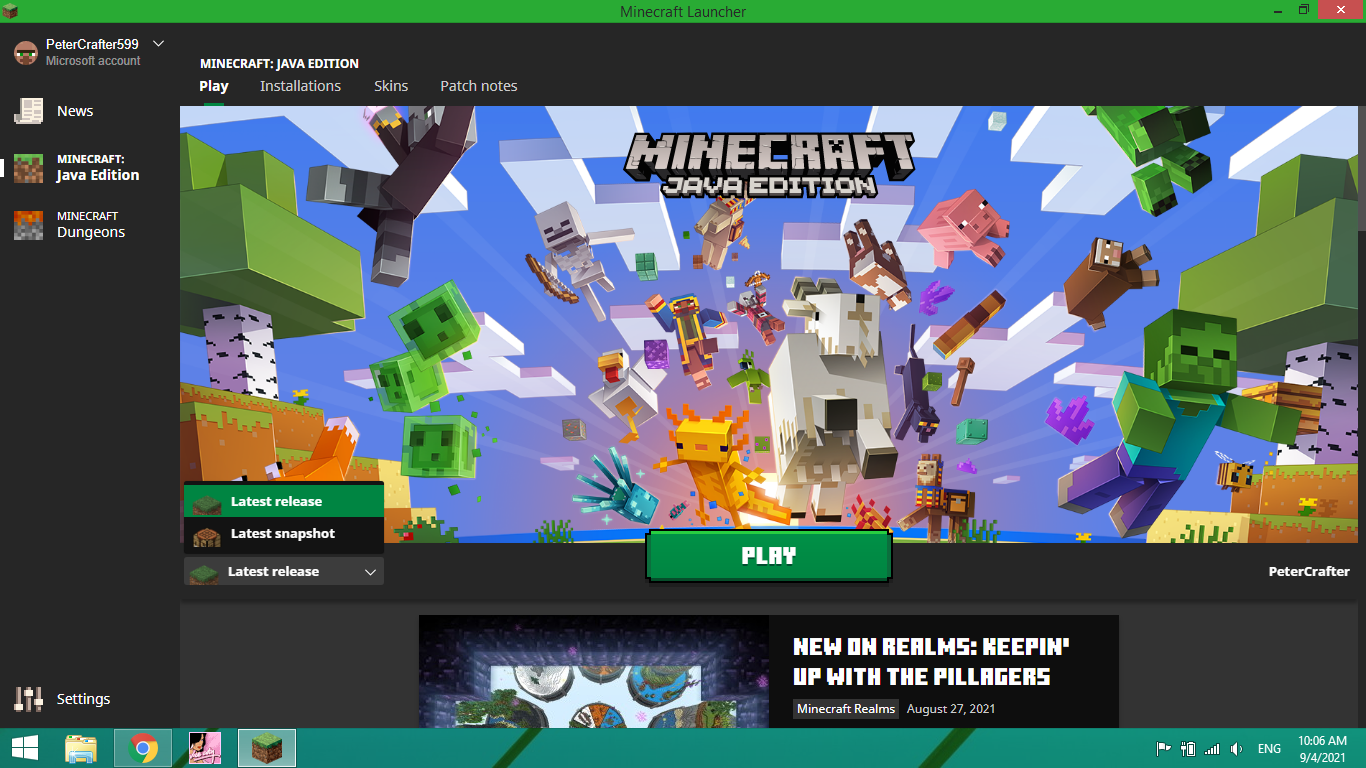Expand the account menu chevron
Image resolution: width=1366 pixels, height=768 pixels.
[158, 44]
